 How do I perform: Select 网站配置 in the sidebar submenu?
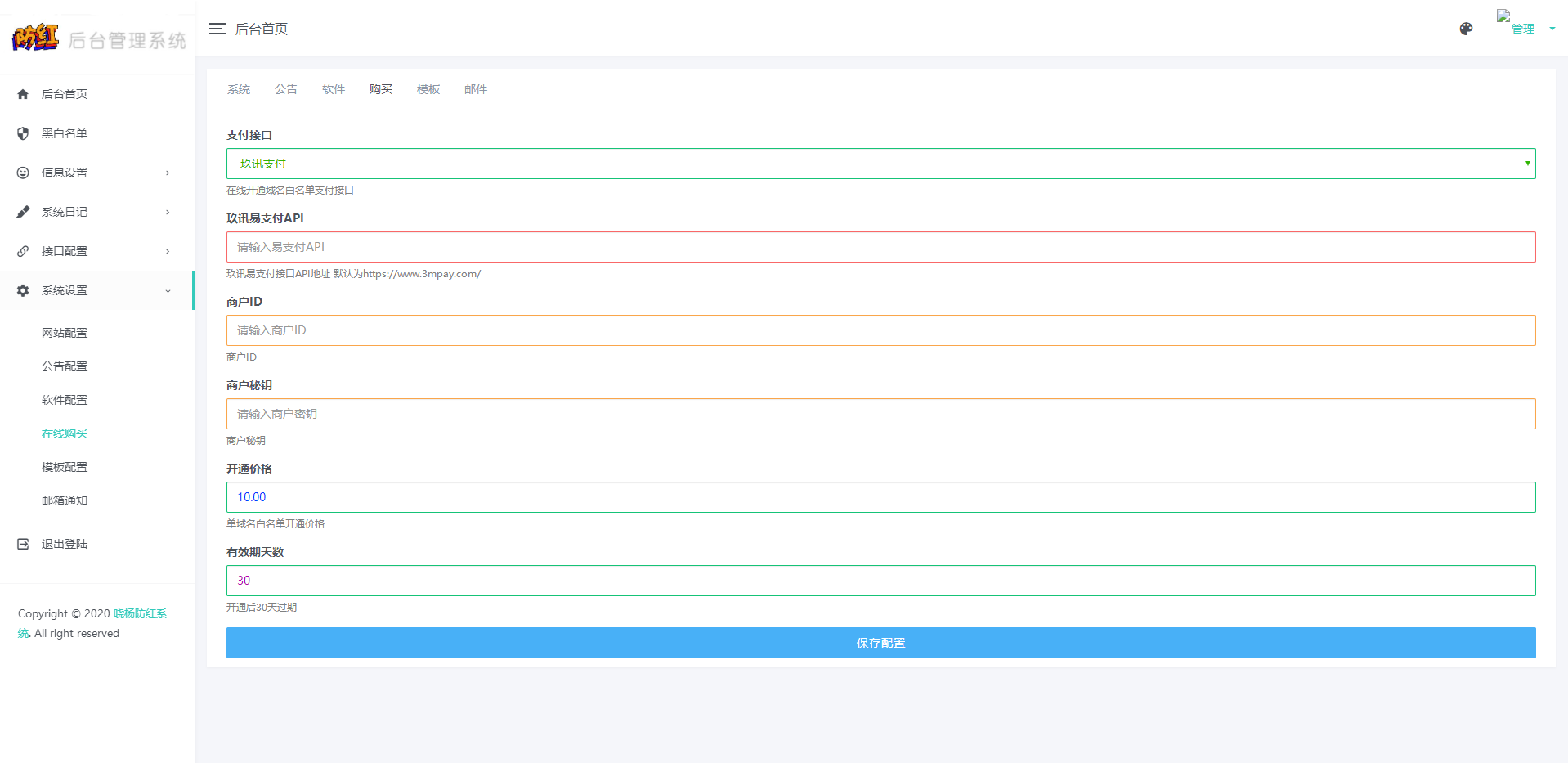(65, 333)
